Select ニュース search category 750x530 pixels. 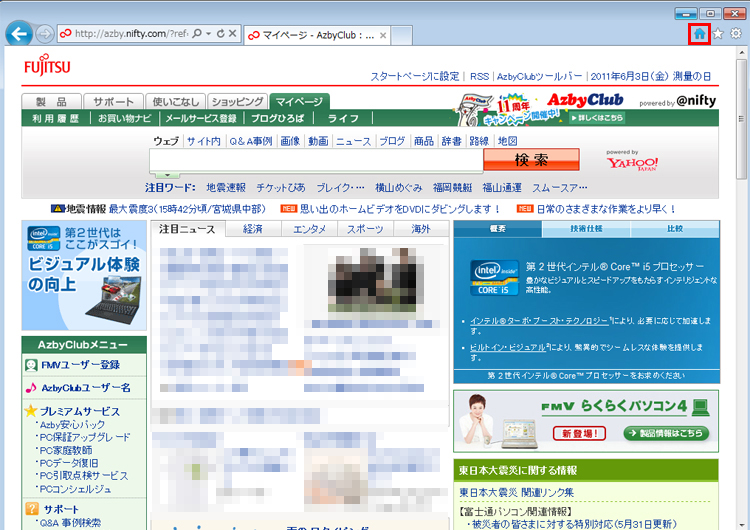click(x=353, y=141)
